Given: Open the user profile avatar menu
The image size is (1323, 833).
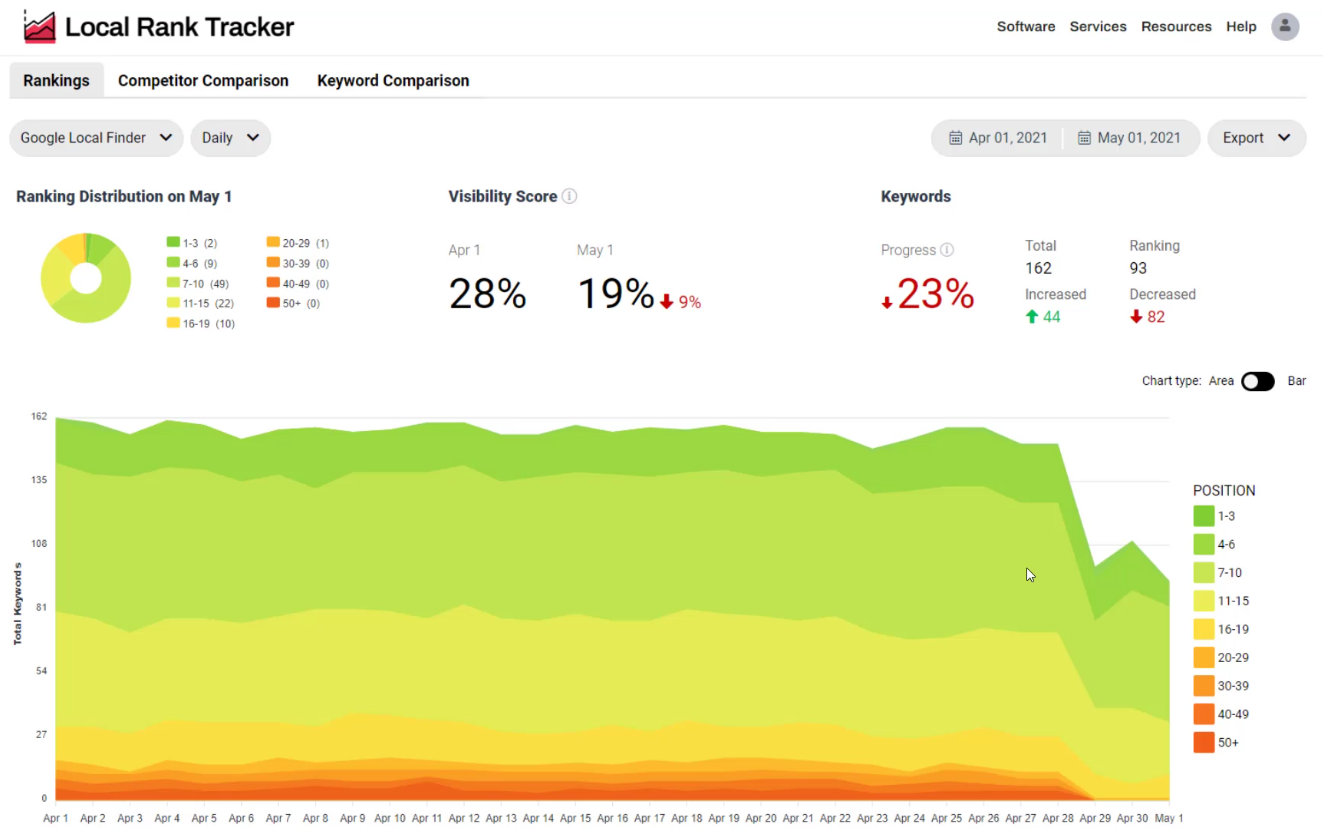Looking at the screenshot, I should pos(1285,27).
